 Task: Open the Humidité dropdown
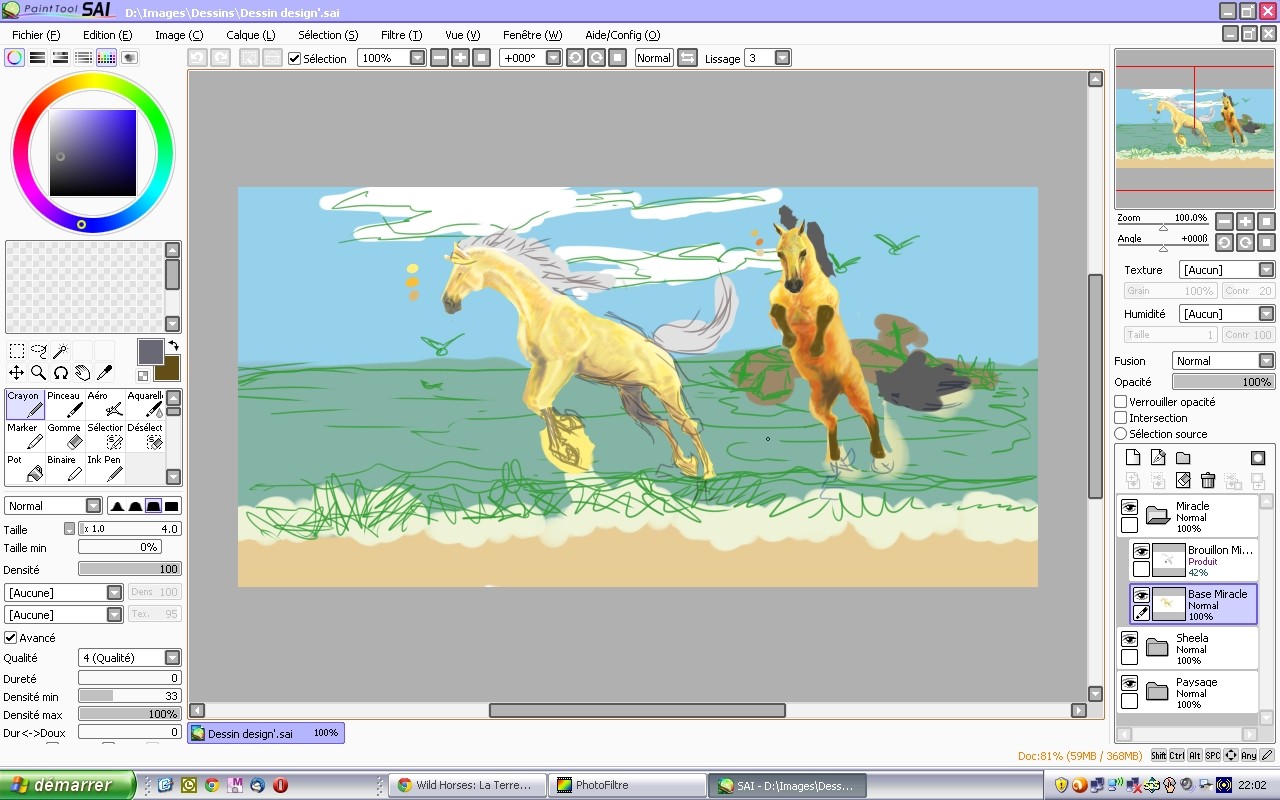pos(1266,314)
